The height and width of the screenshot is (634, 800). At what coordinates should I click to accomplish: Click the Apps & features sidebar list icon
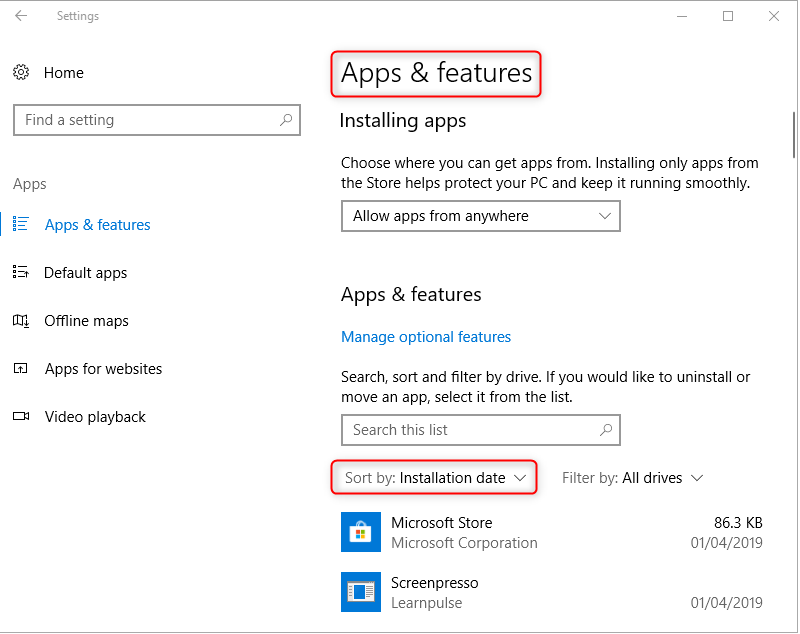tap(21, 225)
